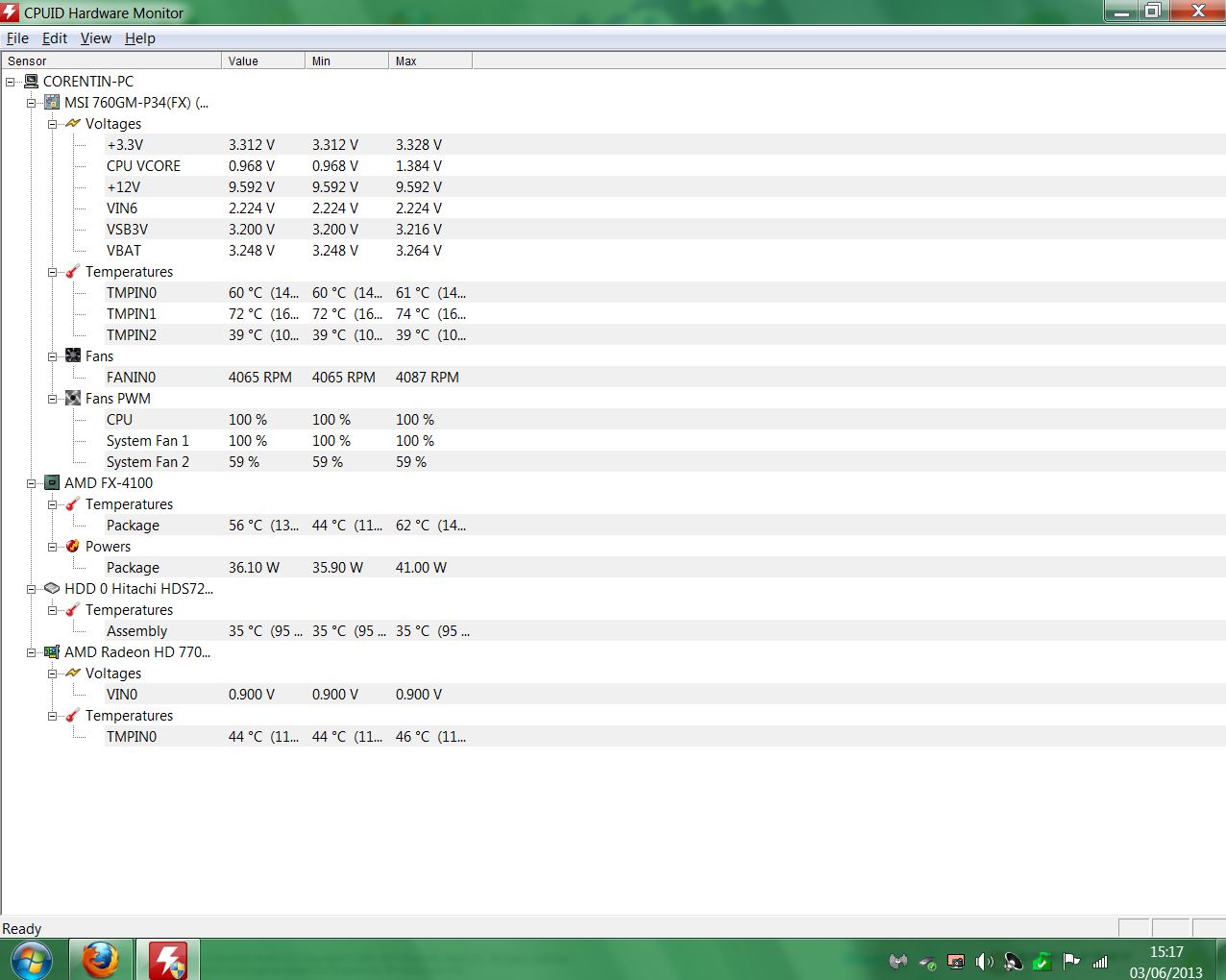Select the FANIN0 fan speed row
This screenshot has width=1226, height=980.
665,378
